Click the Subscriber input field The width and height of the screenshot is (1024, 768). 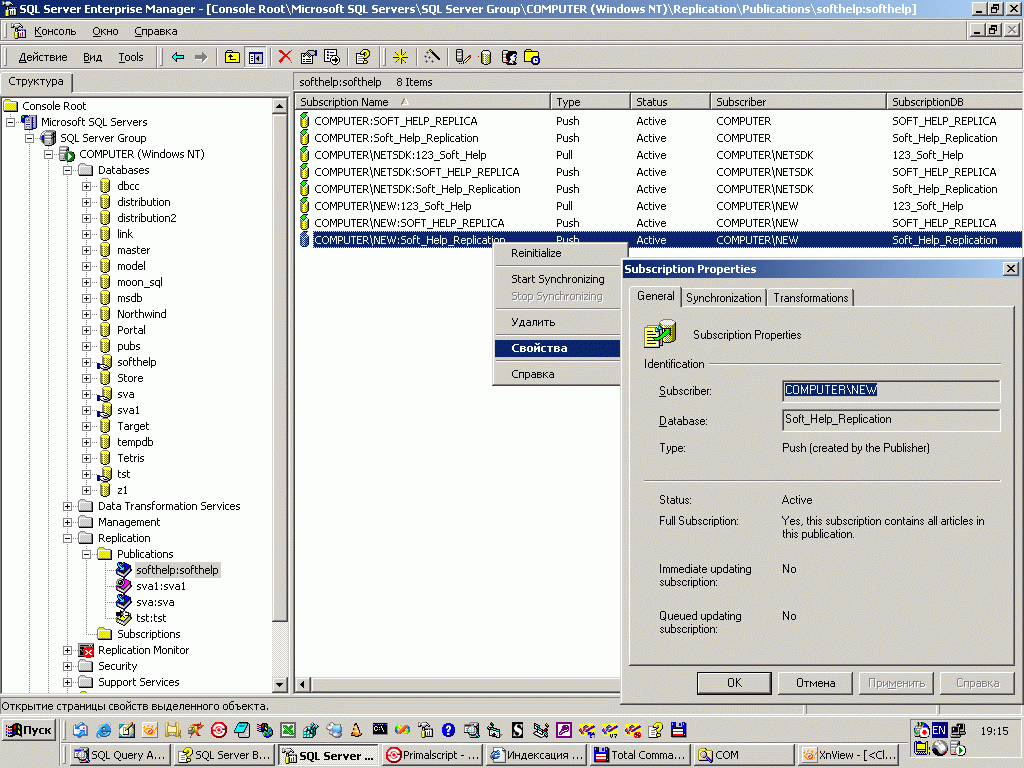[x=891, y=391]
